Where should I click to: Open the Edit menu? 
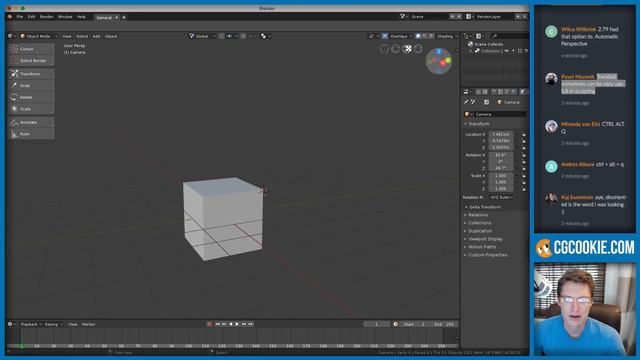point(31,17)
